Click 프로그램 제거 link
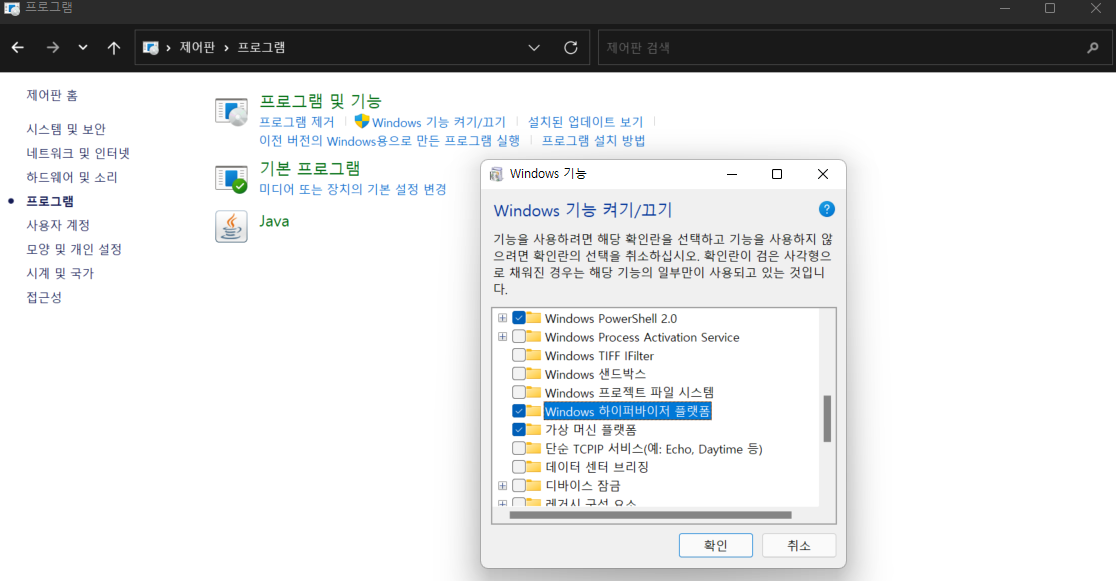Image resolution: width=1116 pixels, height=581 pixels. coord(296,122)
